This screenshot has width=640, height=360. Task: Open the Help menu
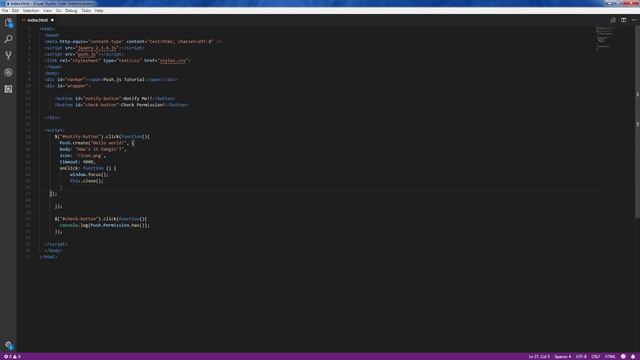point(99,11)
